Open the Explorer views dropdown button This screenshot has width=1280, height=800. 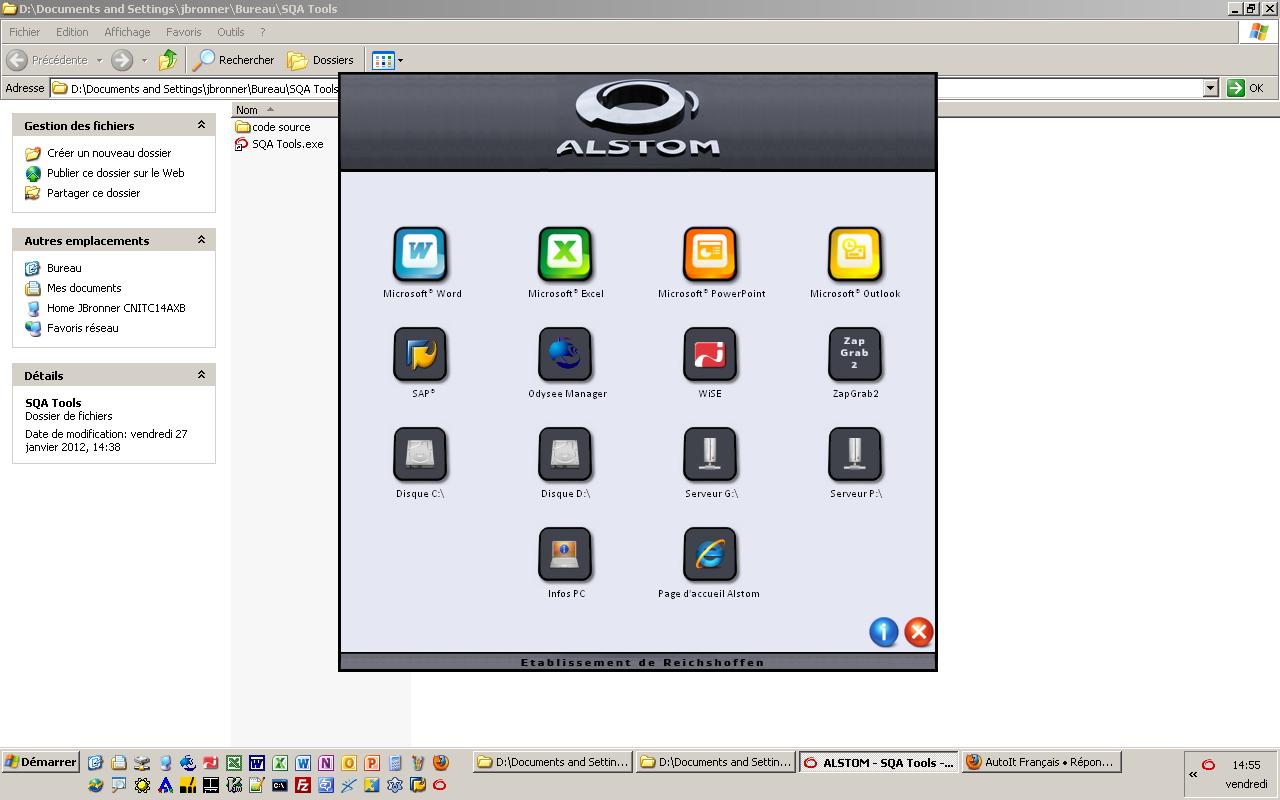(x=387, y=60)
